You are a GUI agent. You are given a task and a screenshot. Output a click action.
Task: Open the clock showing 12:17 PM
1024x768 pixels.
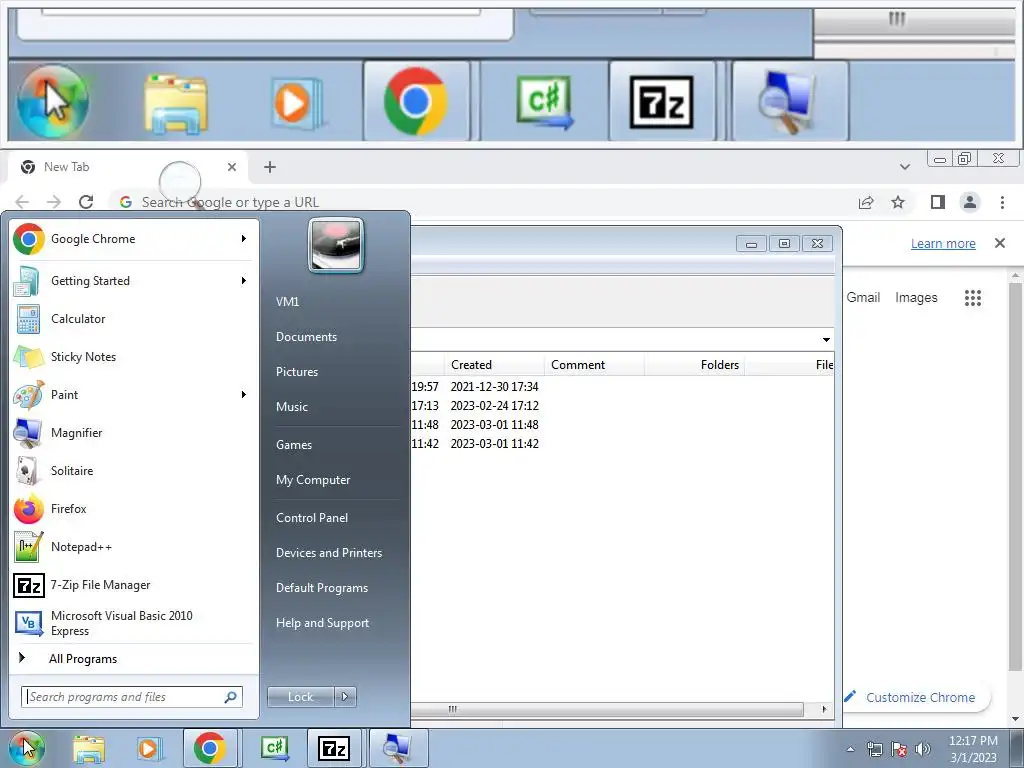973,749
